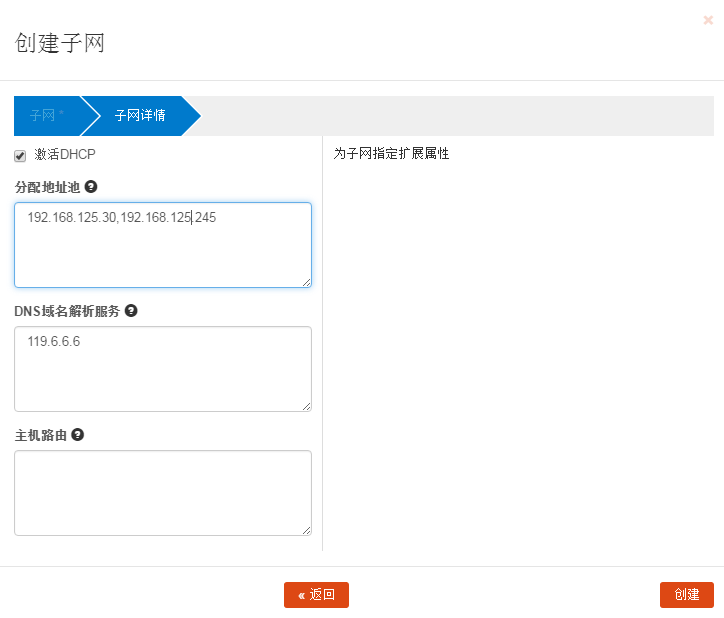
Task: Click the empty 主机路由 text area
Action: (162, 492)
